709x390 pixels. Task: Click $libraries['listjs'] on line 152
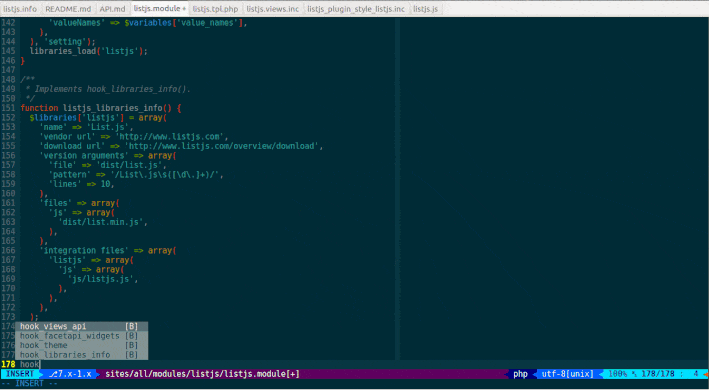click(77, 117)
